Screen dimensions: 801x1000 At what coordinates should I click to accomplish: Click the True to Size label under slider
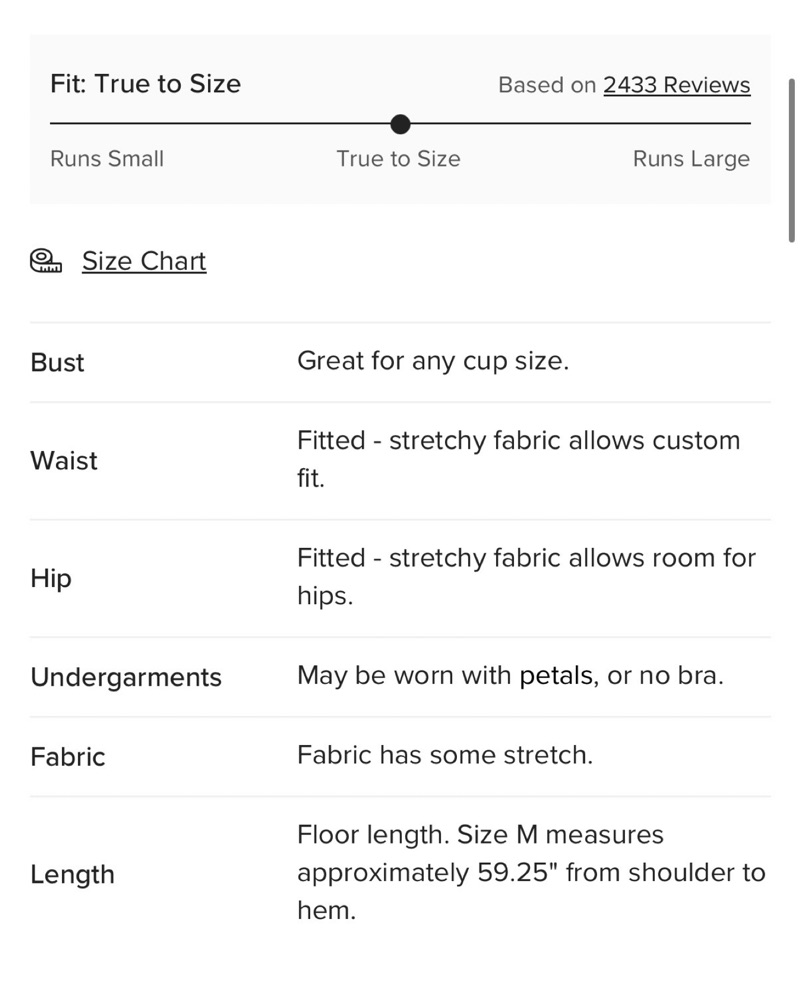click(x=399, y=159)
